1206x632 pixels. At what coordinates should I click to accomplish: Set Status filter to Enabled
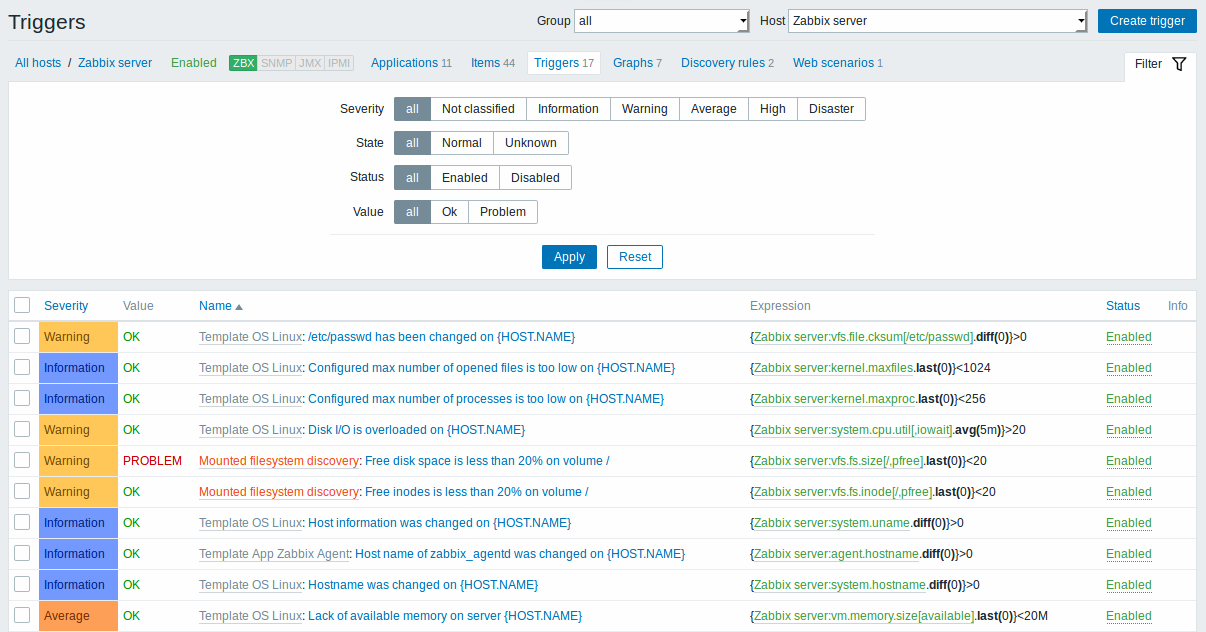point(465,177)
